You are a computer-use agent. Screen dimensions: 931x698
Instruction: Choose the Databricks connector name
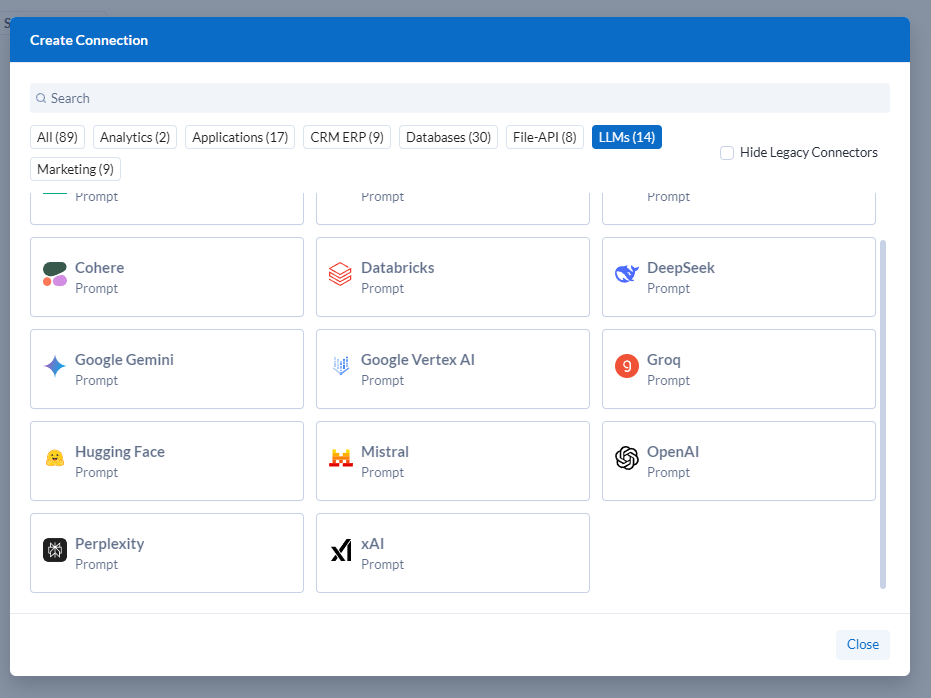click(397, 268)
